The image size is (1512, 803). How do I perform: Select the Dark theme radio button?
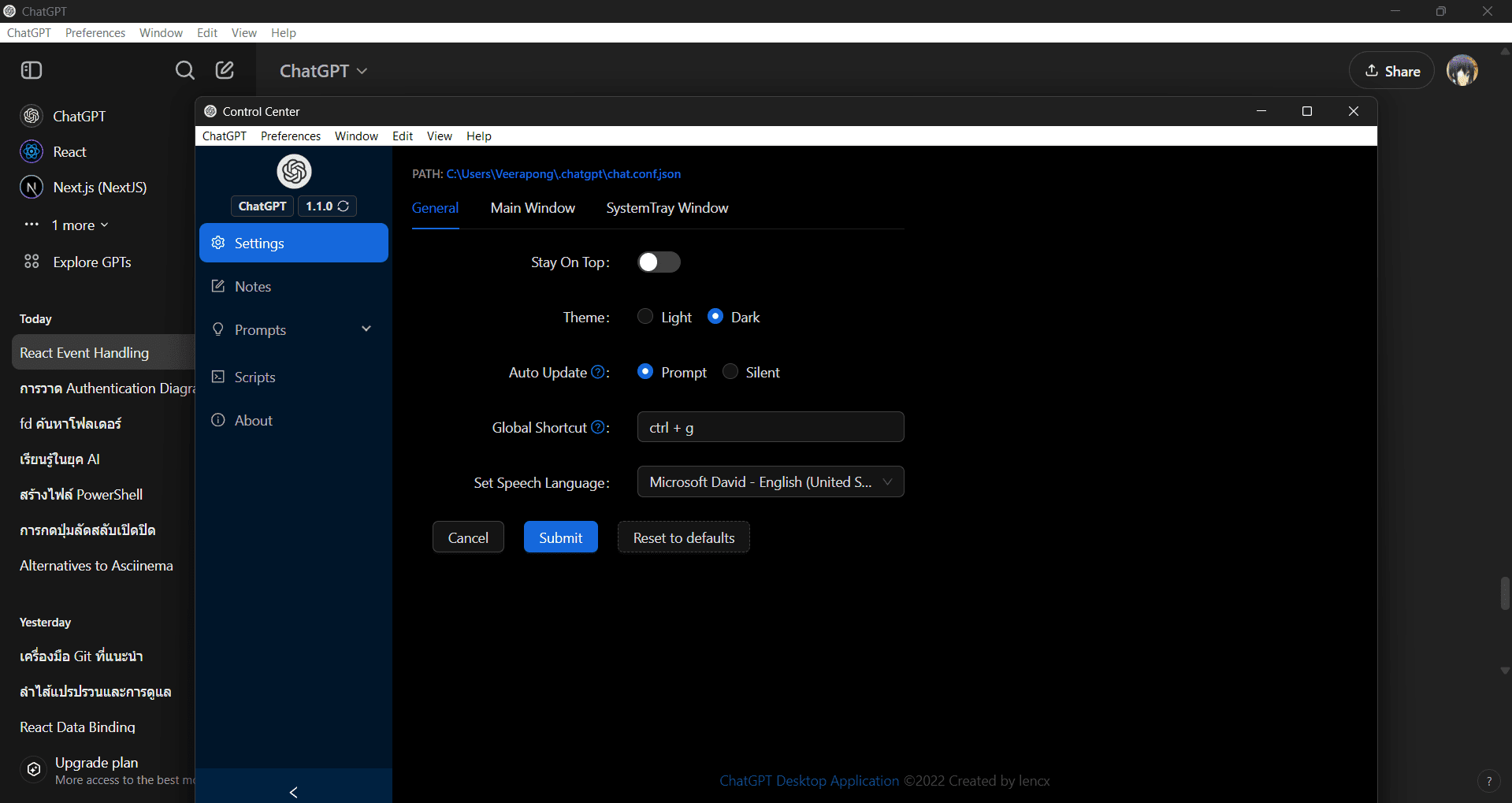(x=715, y=316)
